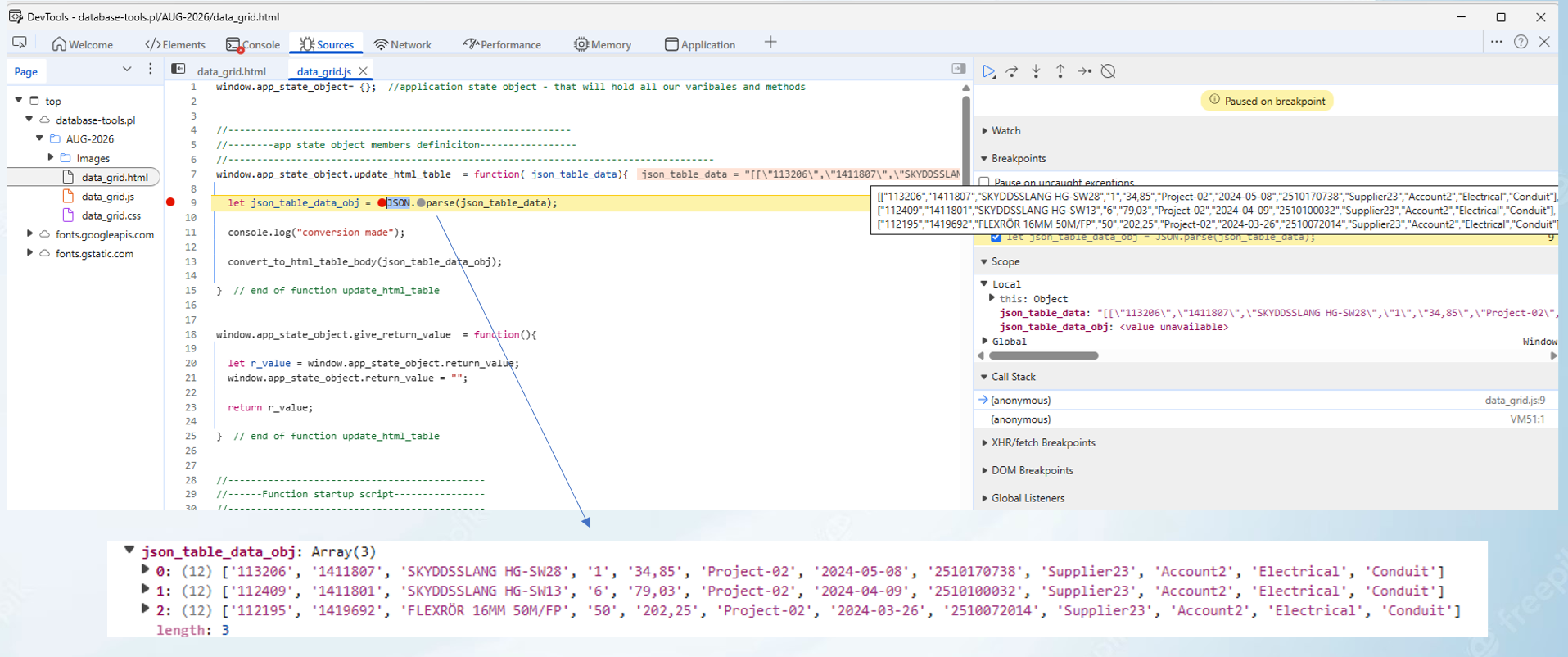
Task: Expand DOM Breakpoints section
Action: pos(985,470)
